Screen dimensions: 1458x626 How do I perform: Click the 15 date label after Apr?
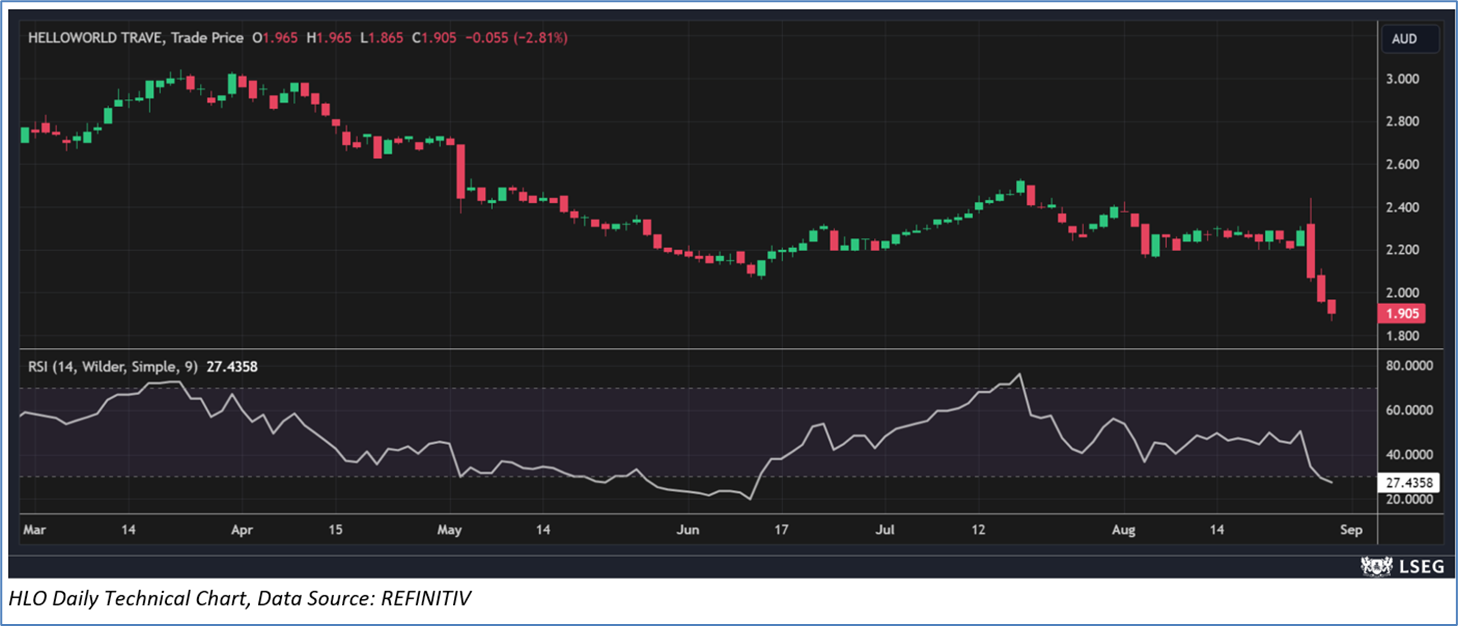pos(335,529)
